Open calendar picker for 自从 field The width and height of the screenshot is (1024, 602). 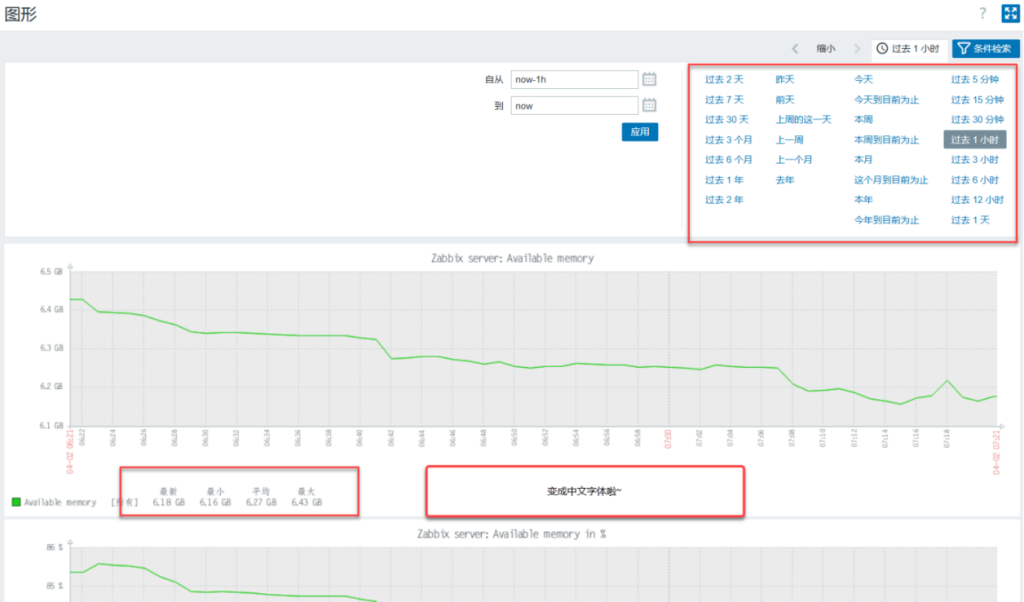[649, 79]
